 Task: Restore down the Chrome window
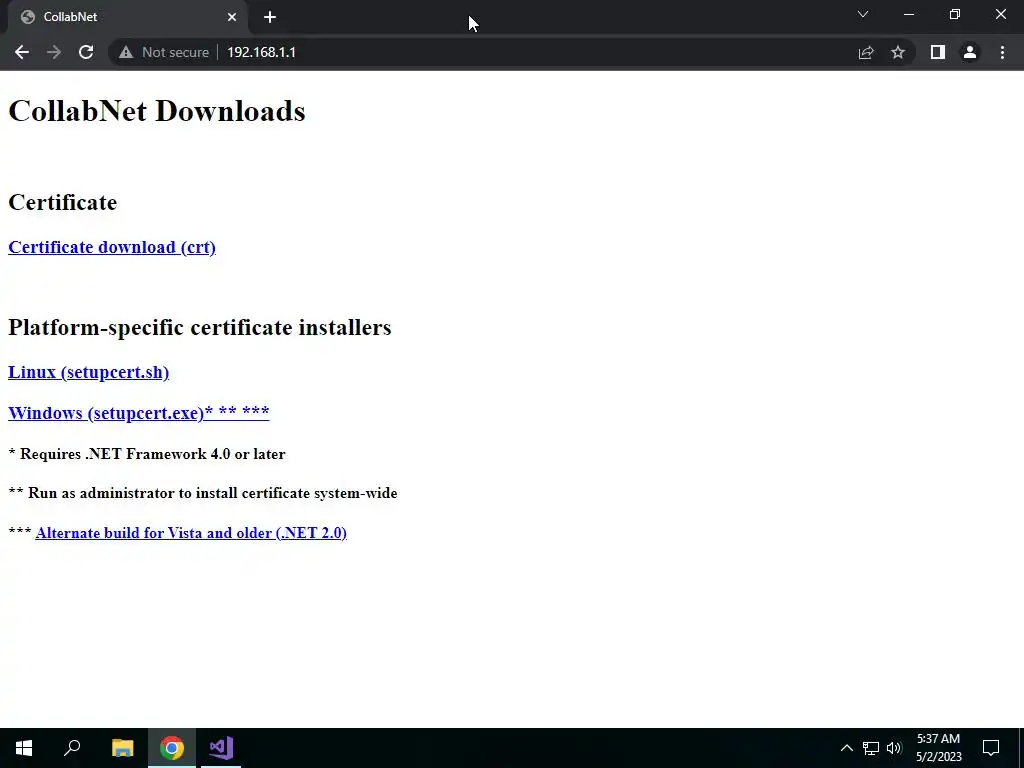coord(955,14)
